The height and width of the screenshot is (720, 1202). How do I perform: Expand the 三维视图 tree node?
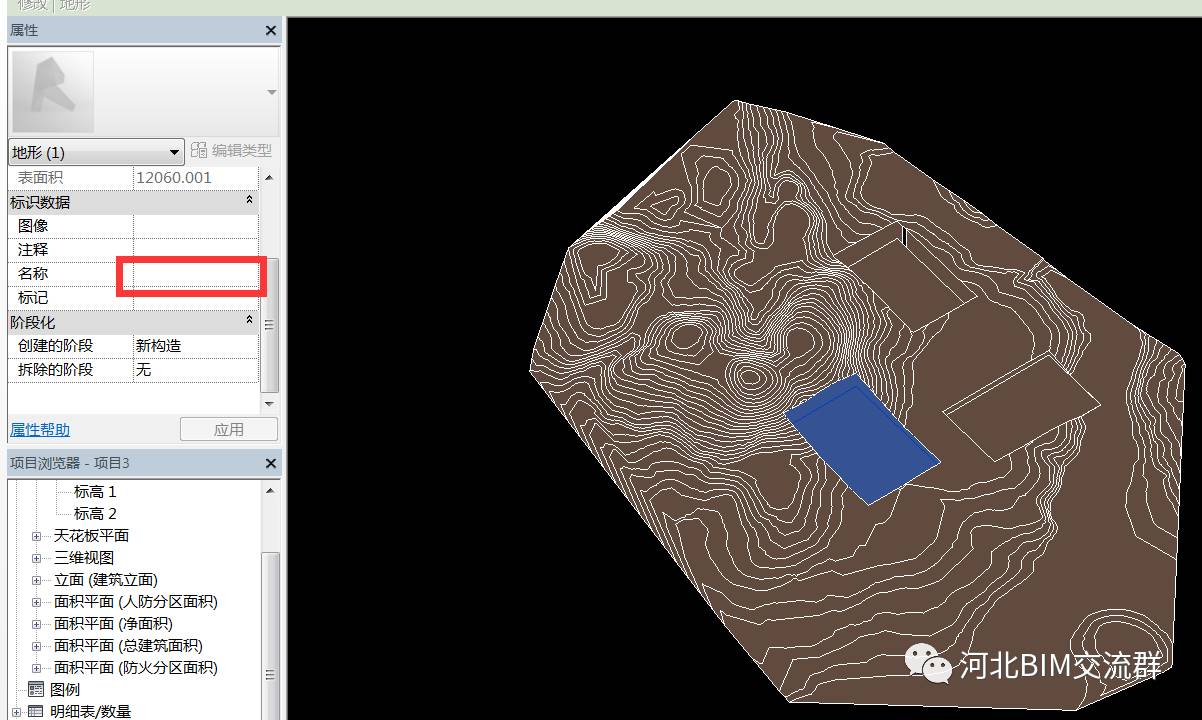coord(37,558)
